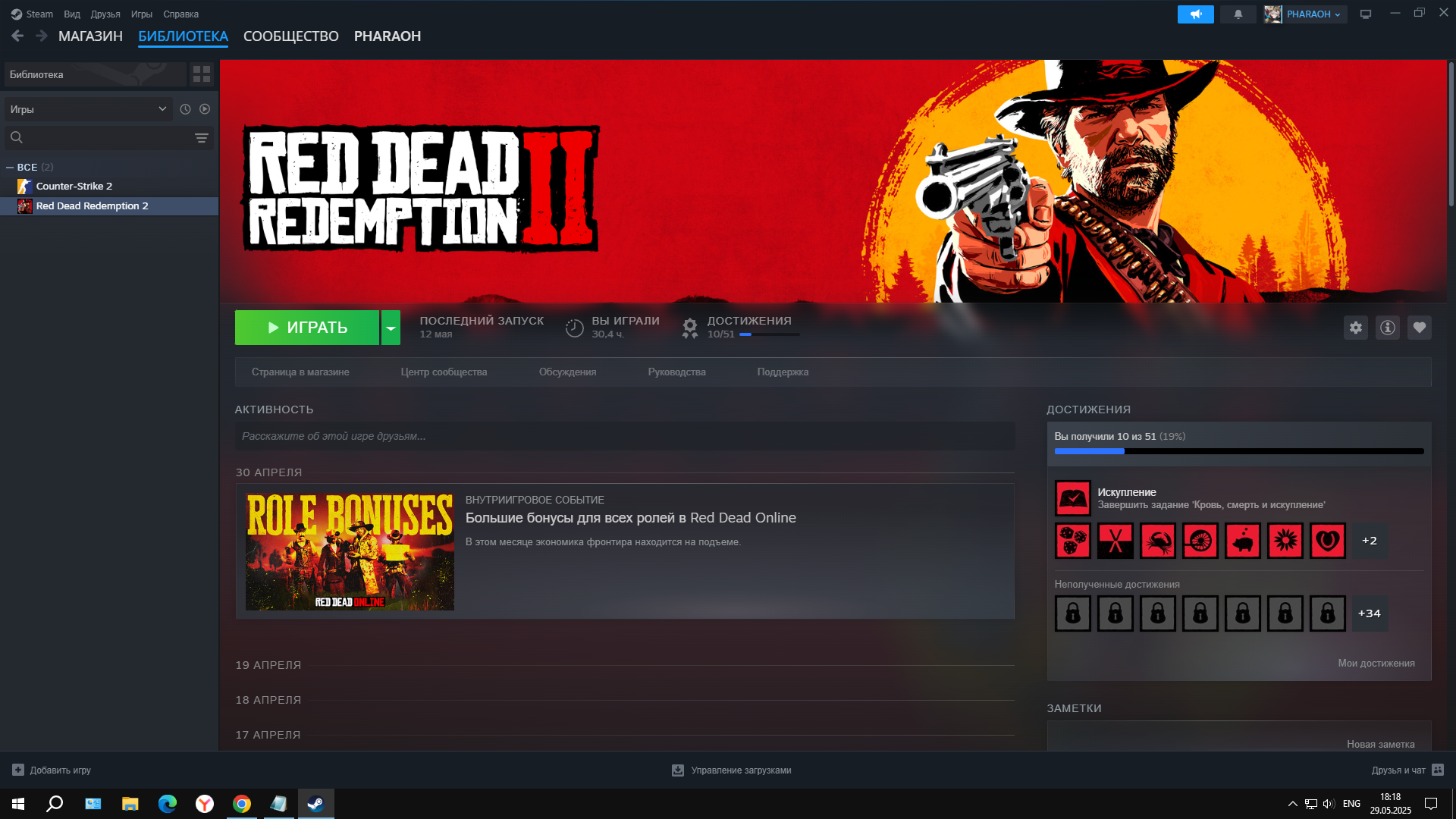Open Role Bonuses event thumbnail
This screenshot has height=819, width=1456.
[350, 551]
